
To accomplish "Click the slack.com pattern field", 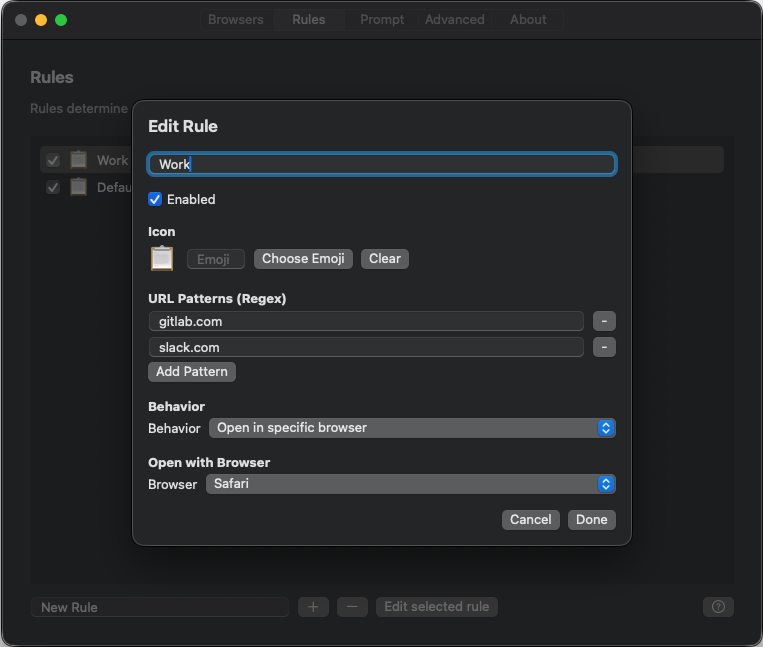I will point(366,347).
